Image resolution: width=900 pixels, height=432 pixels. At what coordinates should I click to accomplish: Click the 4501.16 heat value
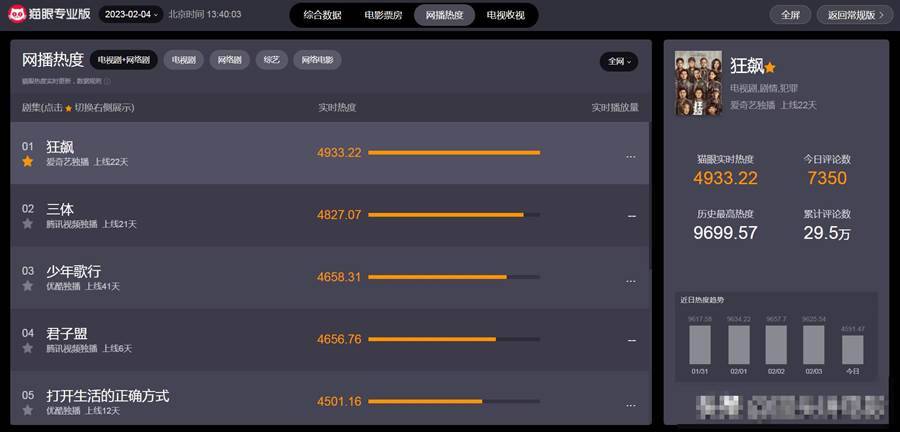[339, 402]
